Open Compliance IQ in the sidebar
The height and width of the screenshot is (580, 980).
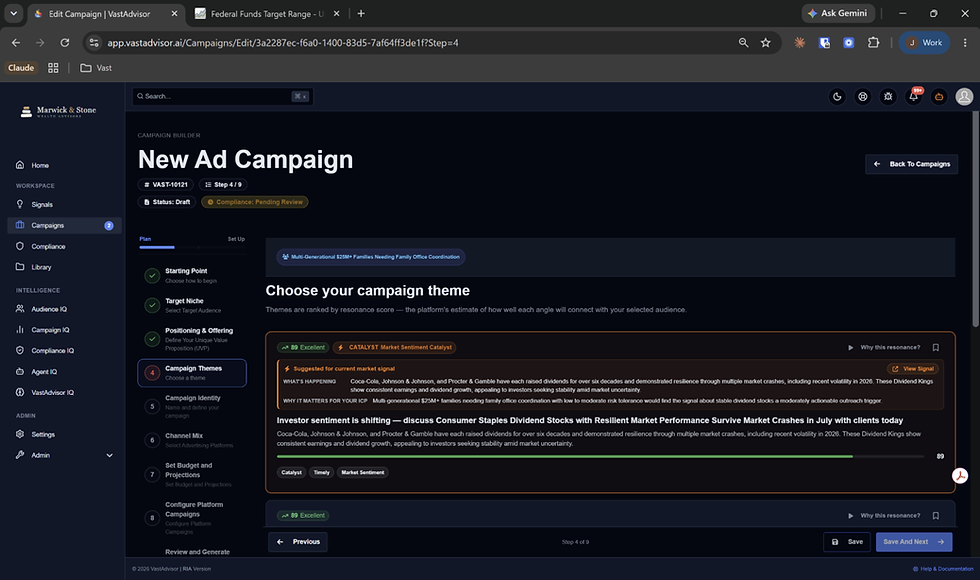tap(52, 351)
